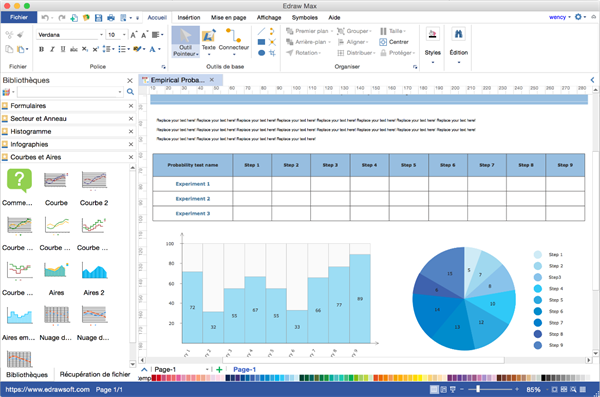Open the text alignment dropdown
The width and height of the screenshot is (600, 397).
158,35
